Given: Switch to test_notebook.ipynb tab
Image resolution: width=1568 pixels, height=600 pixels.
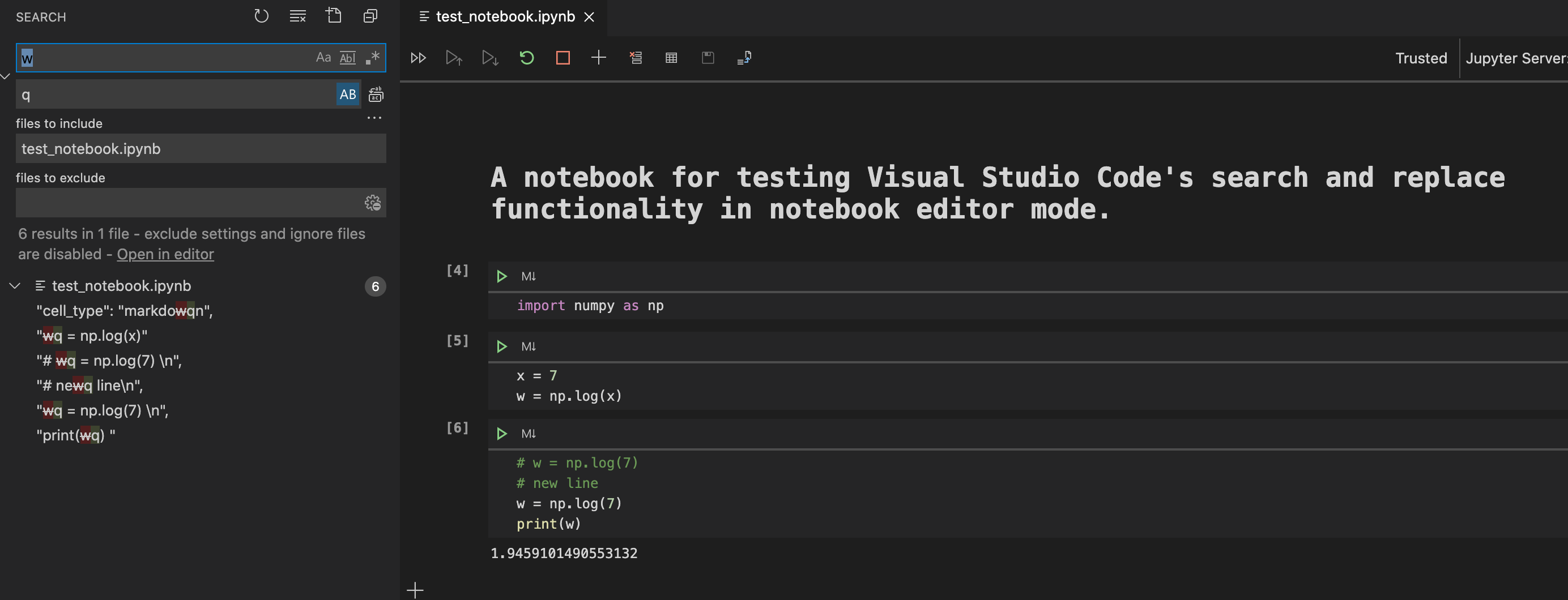Looking at the screenshot, I should coord(505,16).
